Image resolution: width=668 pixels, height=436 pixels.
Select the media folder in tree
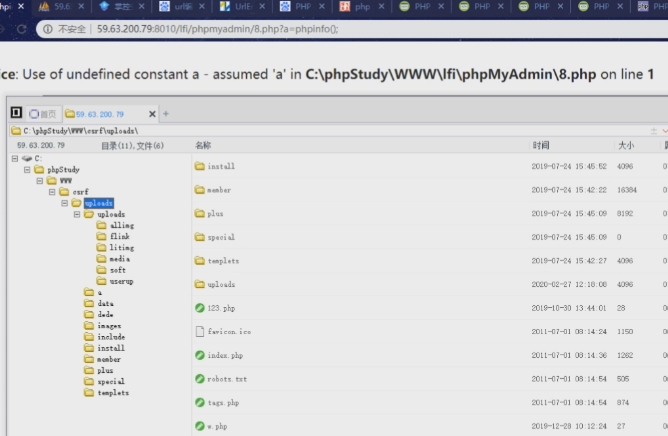coord(114,259)
